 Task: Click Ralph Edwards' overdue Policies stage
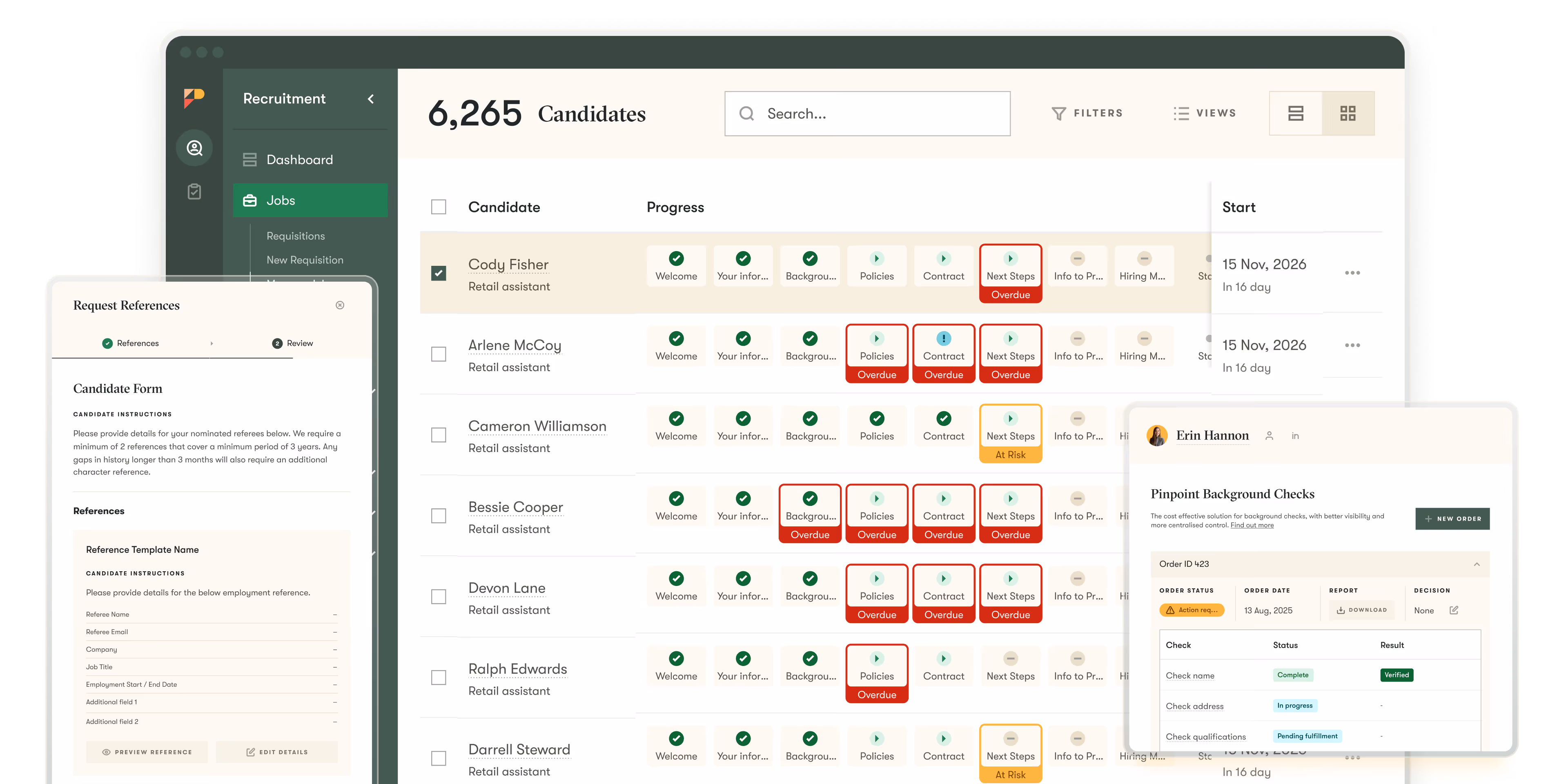click(x=877, y=674)
